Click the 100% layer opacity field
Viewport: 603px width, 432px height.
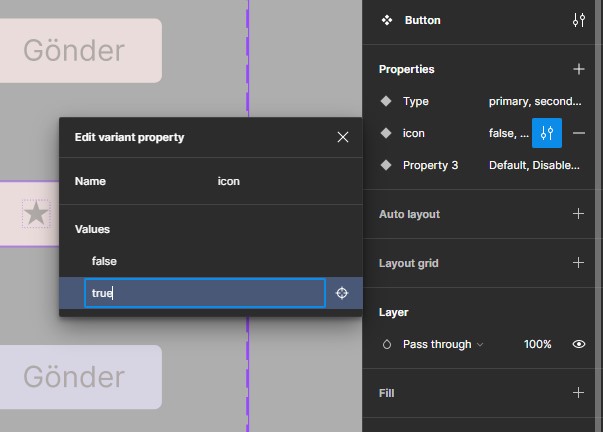(537, 344)
